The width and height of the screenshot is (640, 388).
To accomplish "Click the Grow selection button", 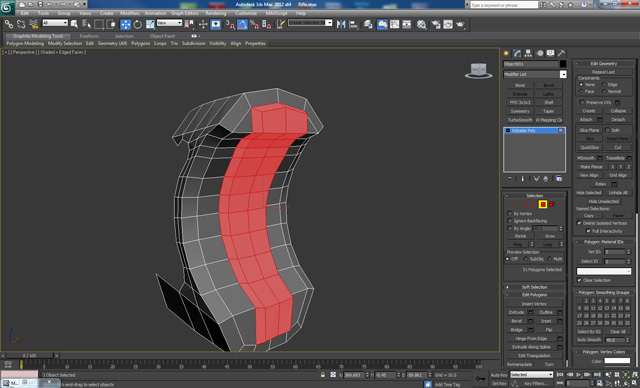I will click(x=550, y=236).
